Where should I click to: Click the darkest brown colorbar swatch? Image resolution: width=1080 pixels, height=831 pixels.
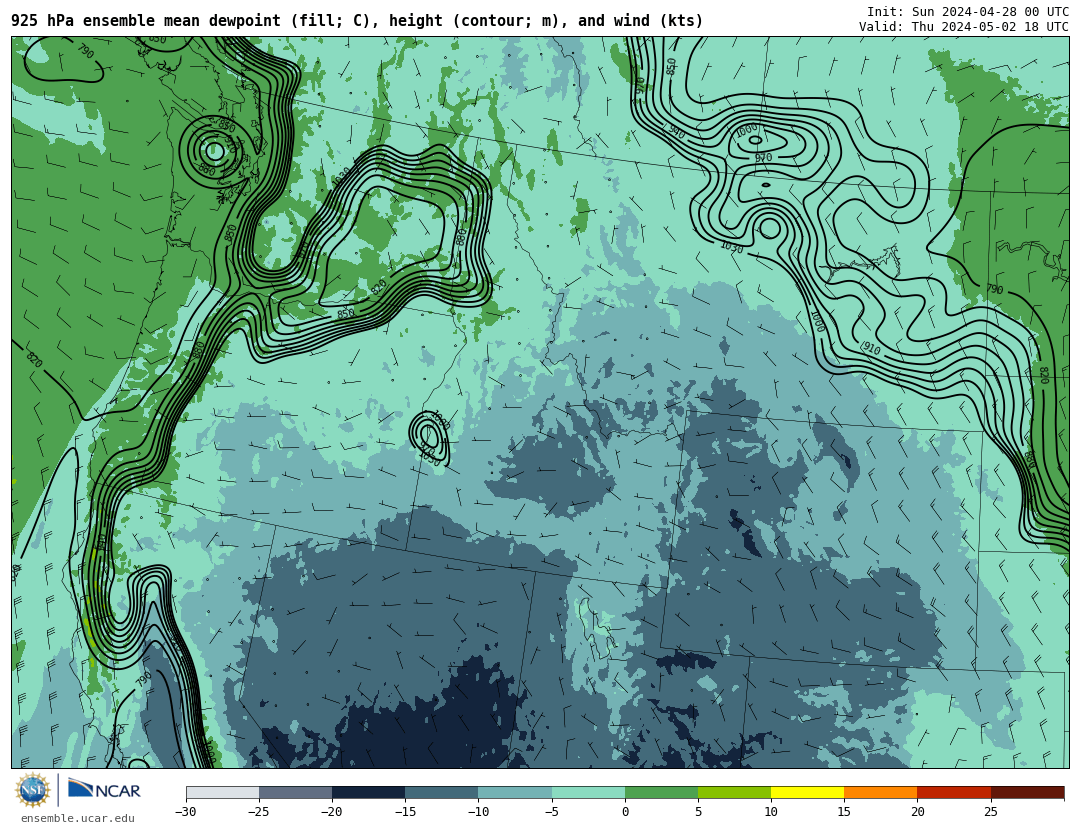1027,792
